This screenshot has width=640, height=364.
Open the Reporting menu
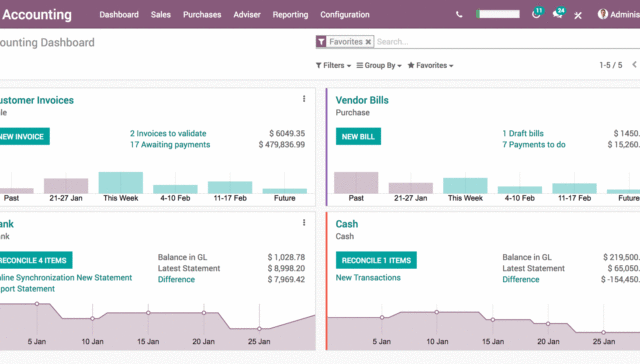click(x=291, y=15)
